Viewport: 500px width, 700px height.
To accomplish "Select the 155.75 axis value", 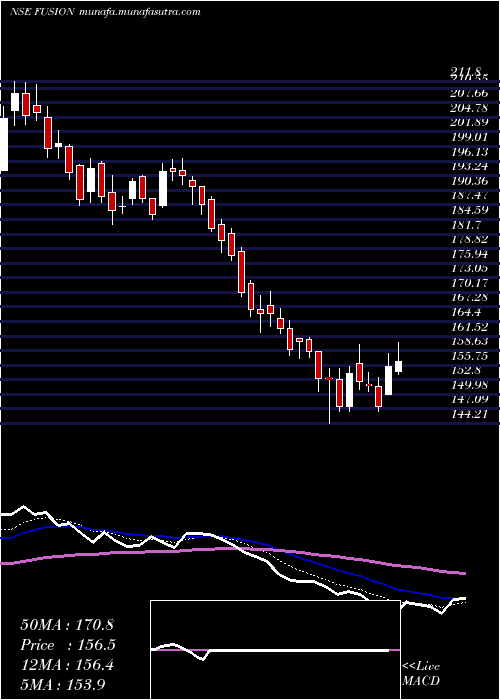I will point(470,355).
